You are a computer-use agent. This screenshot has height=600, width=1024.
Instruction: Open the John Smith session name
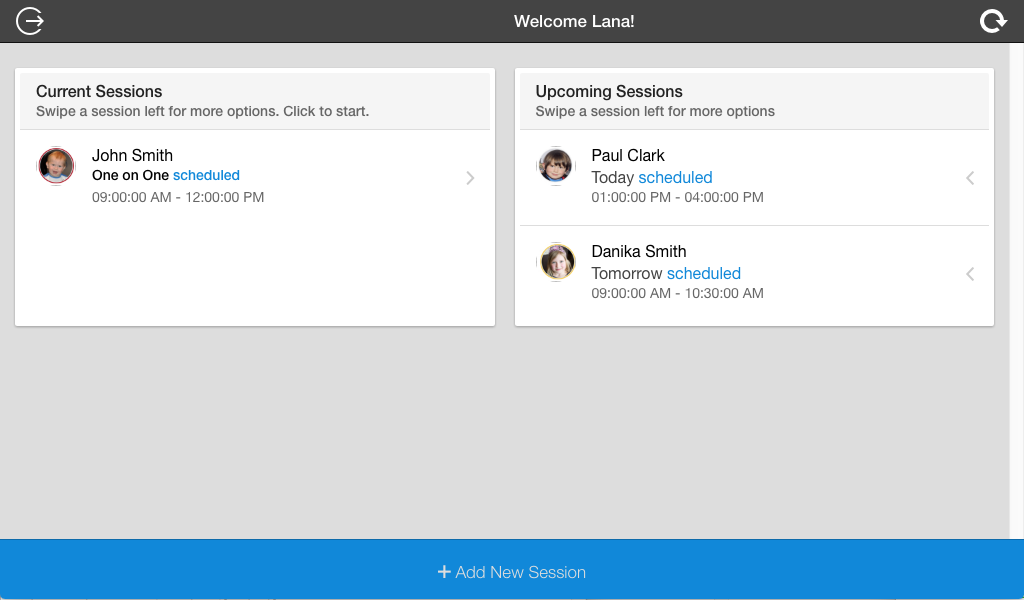[132, 155]
